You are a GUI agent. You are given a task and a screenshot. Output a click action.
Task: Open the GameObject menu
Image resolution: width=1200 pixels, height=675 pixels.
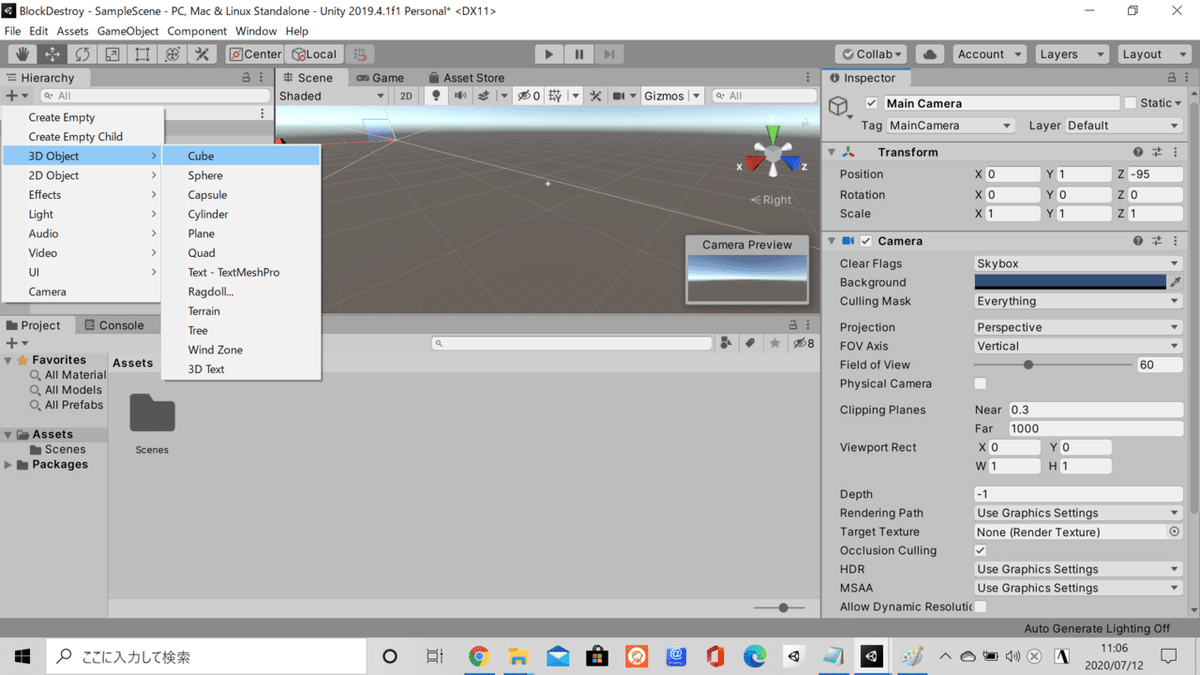(127, 31)
